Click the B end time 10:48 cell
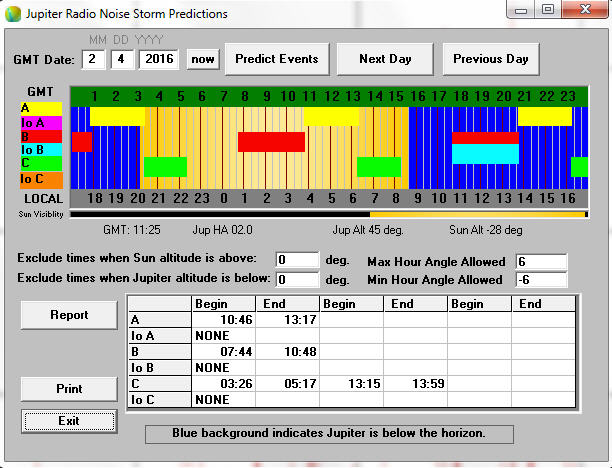This screenshot has height=468, width=612. 288,352
